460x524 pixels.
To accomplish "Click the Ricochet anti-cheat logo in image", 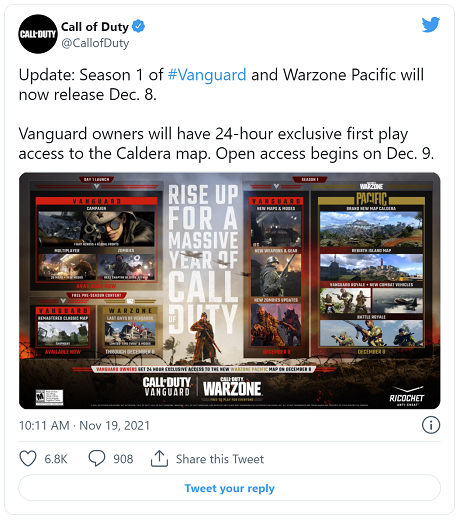I will (407, 396).
